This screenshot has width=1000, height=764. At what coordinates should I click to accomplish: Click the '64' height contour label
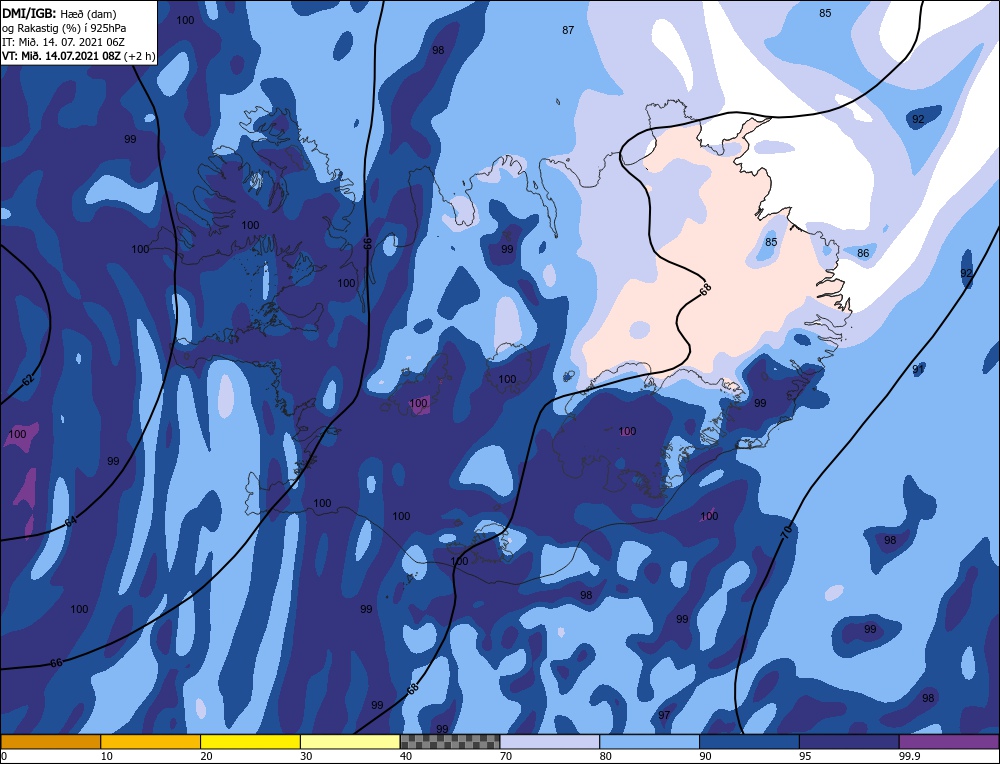pyautogui.click(x=71, y=522)
